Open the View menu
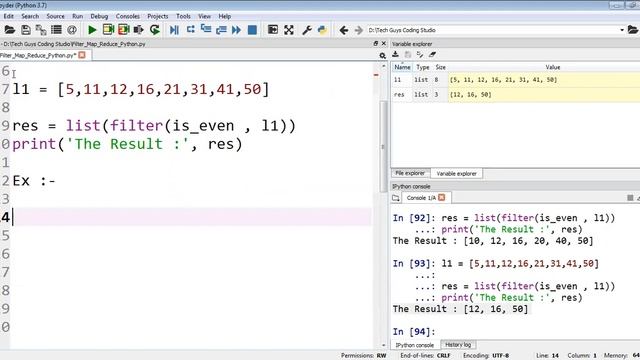This screenshot has height=360, width=640. tap(204, 16)
